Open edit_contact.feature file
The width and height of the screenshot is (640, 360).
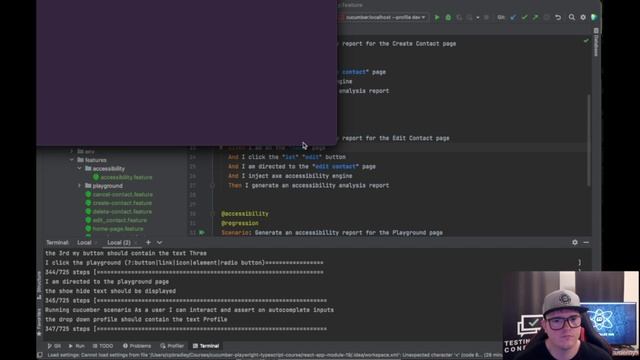(120, 220)
